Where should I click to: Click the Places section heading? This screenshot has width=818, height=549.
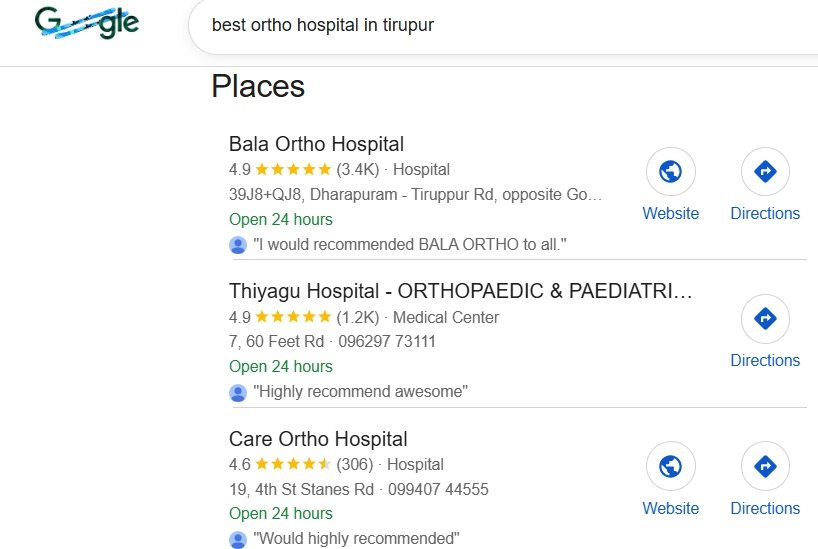coord(258,87)
